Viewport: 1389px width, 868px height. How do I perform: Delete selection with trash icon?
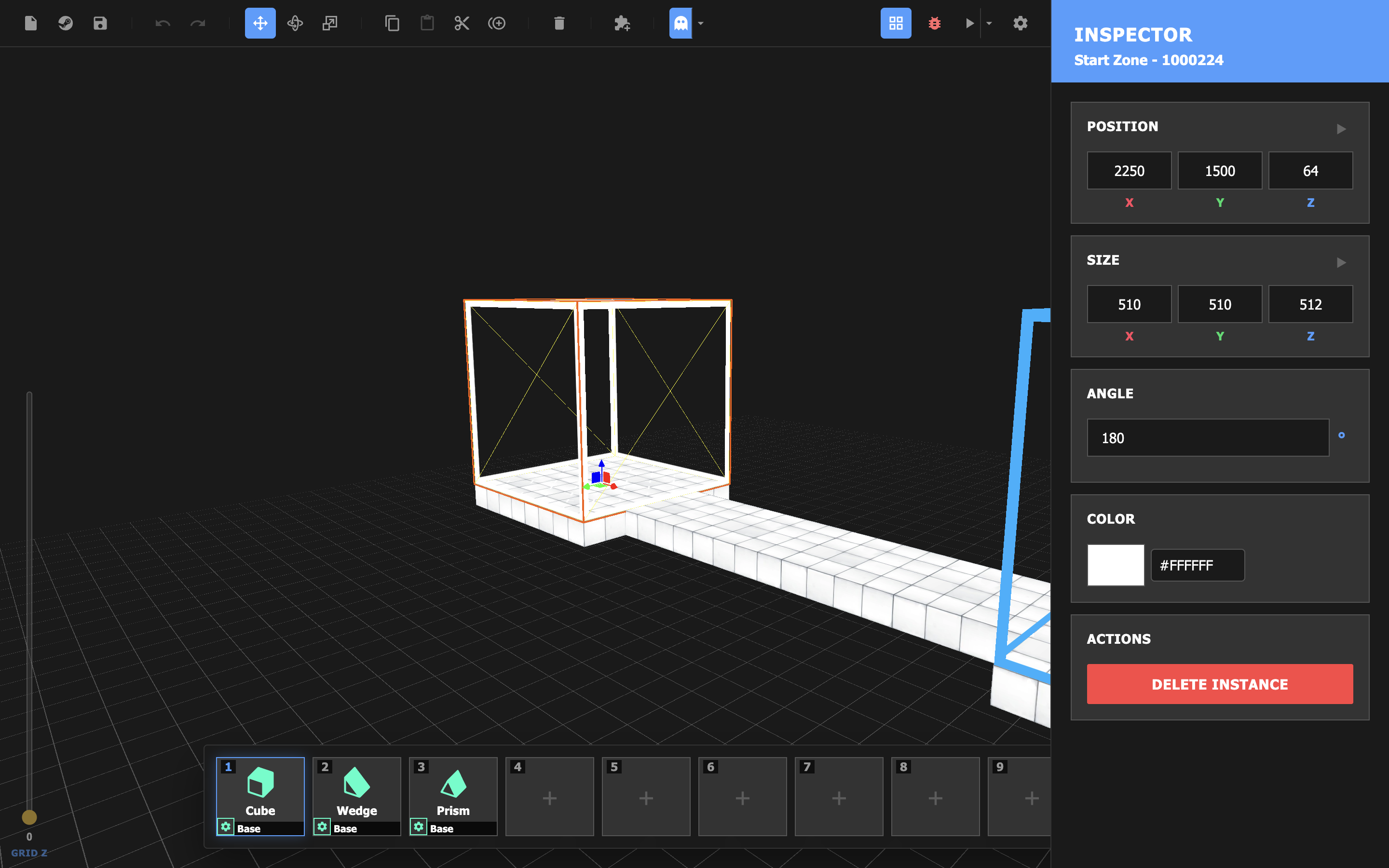pyautogui.click(x=559, y=23)
